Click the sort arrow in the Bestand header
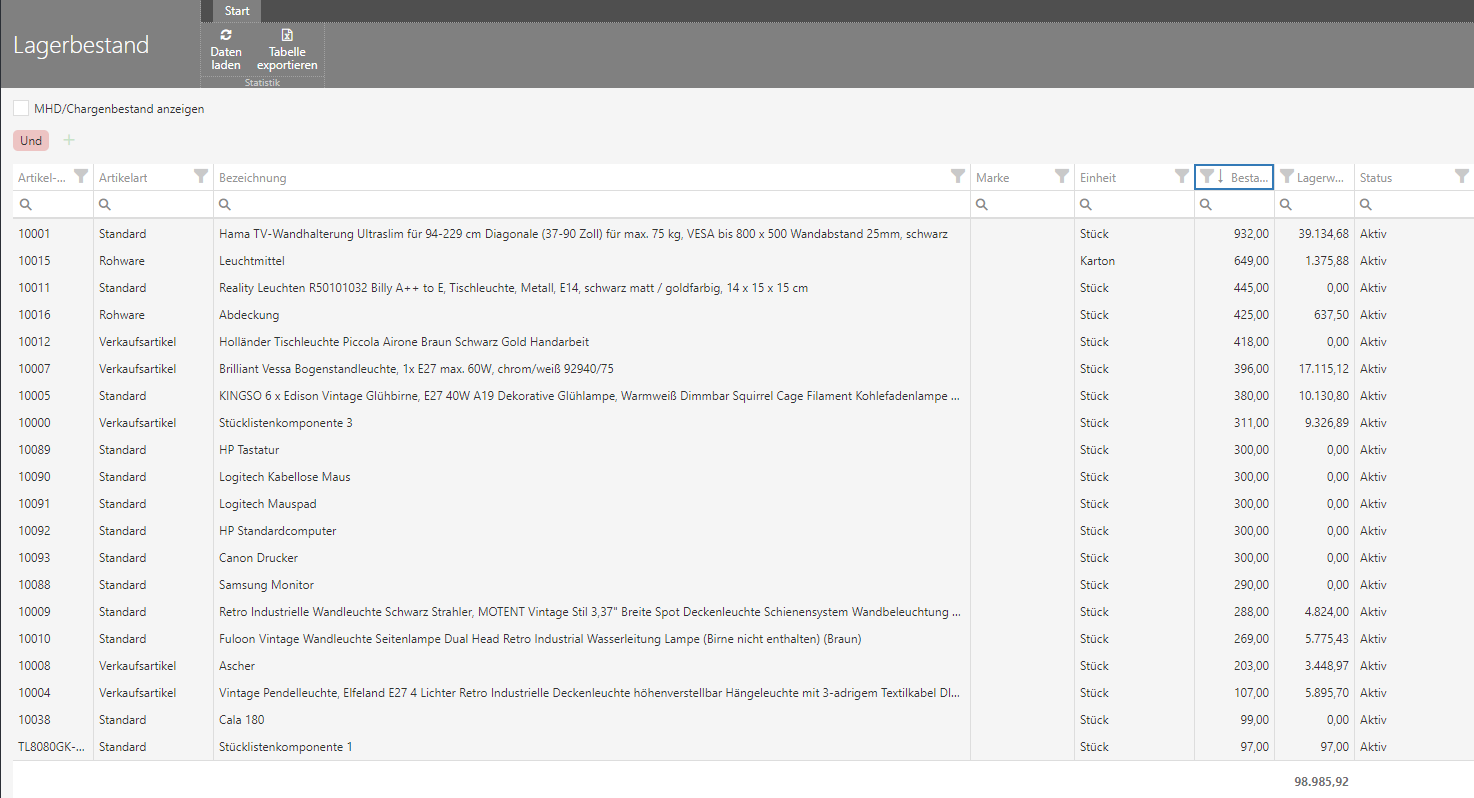The image size is (1474, 798). coord(1221,177)
